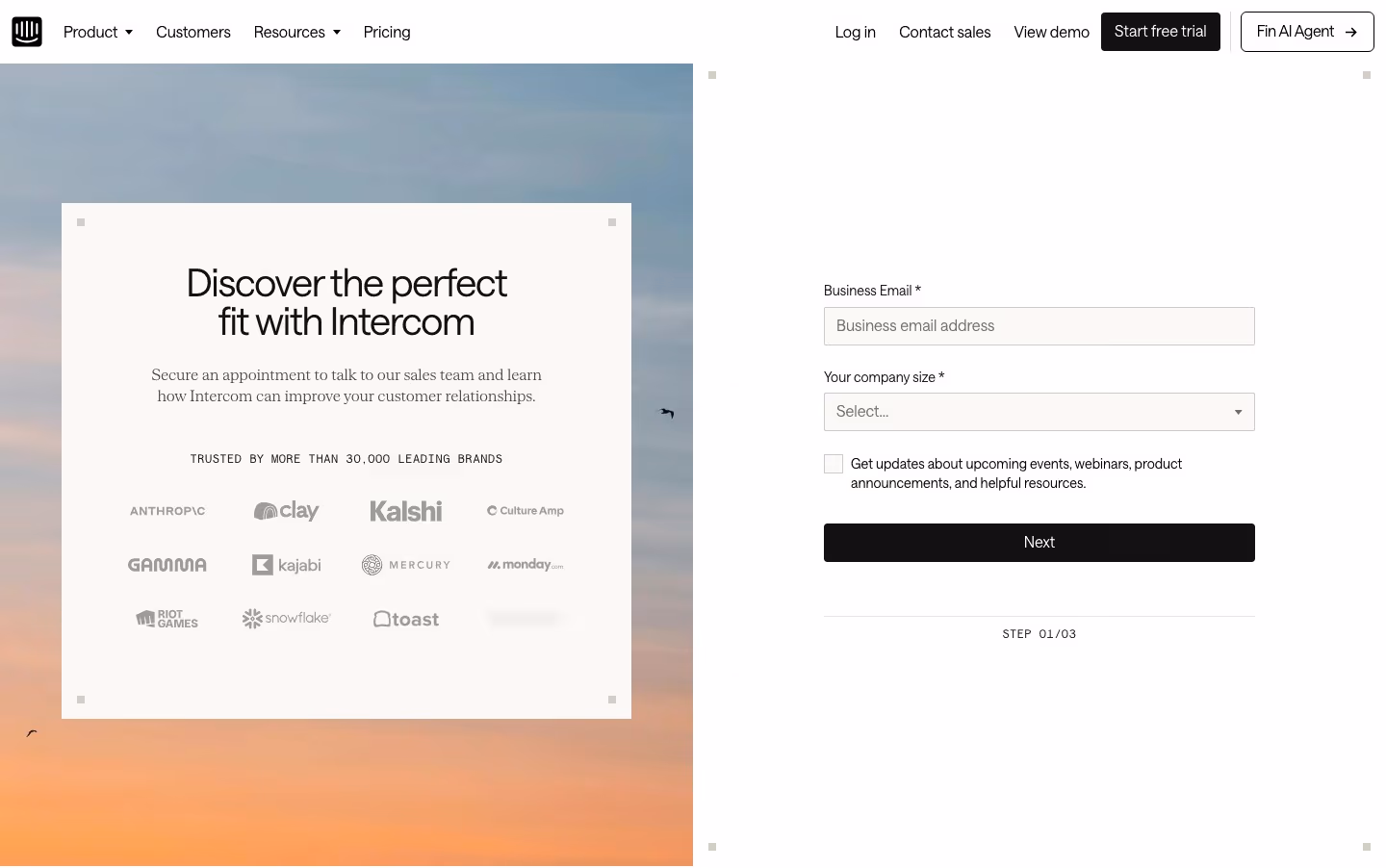Click the Clay brand logo
1386x868 pixels.
pos(286,511)
